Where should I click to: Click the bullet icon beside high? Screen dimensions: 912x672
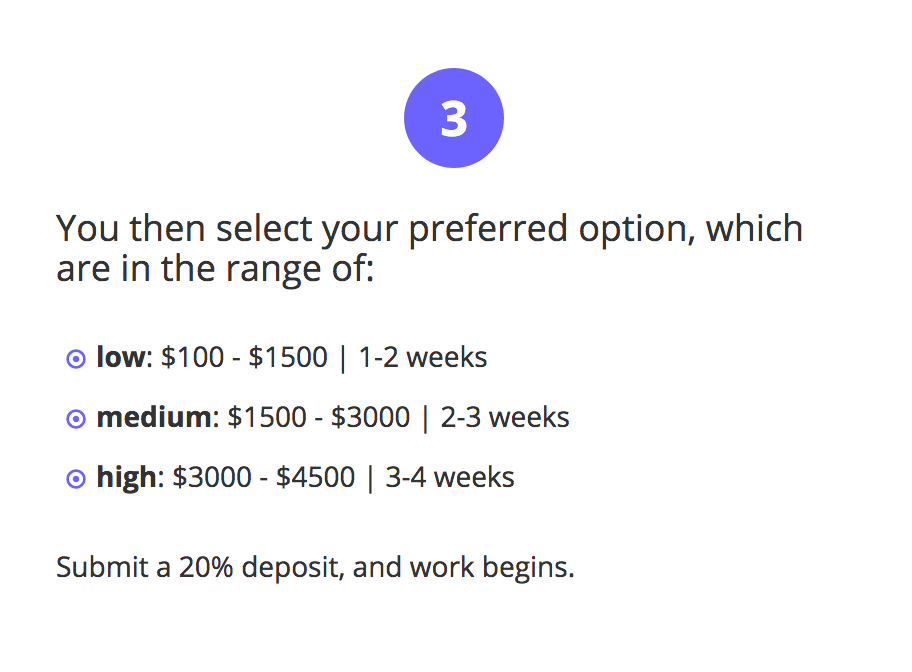tap(75, 479)
